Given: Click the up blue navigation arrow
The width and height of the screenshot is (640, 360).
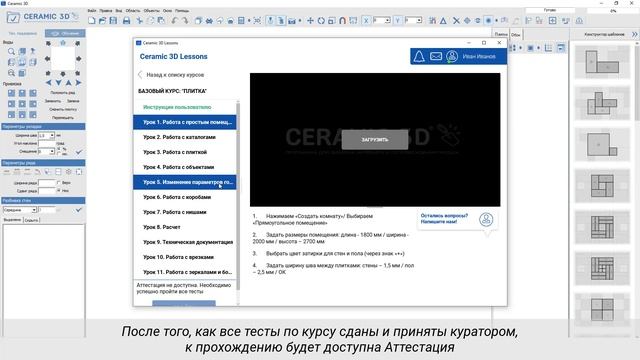Looking at the screenshot, I should [68, 83].
